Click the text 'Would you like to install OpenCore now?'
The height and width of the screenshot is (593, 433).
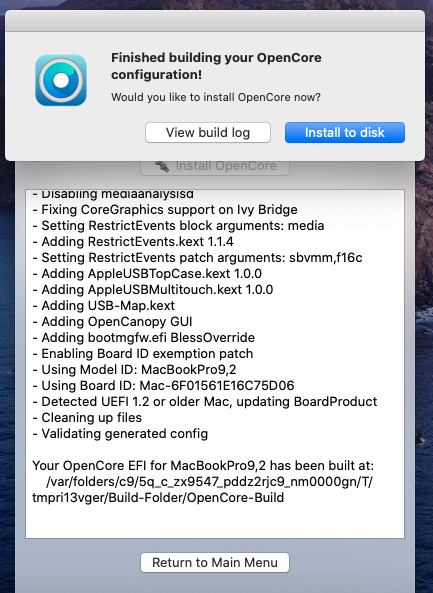(x=216, y=97)
